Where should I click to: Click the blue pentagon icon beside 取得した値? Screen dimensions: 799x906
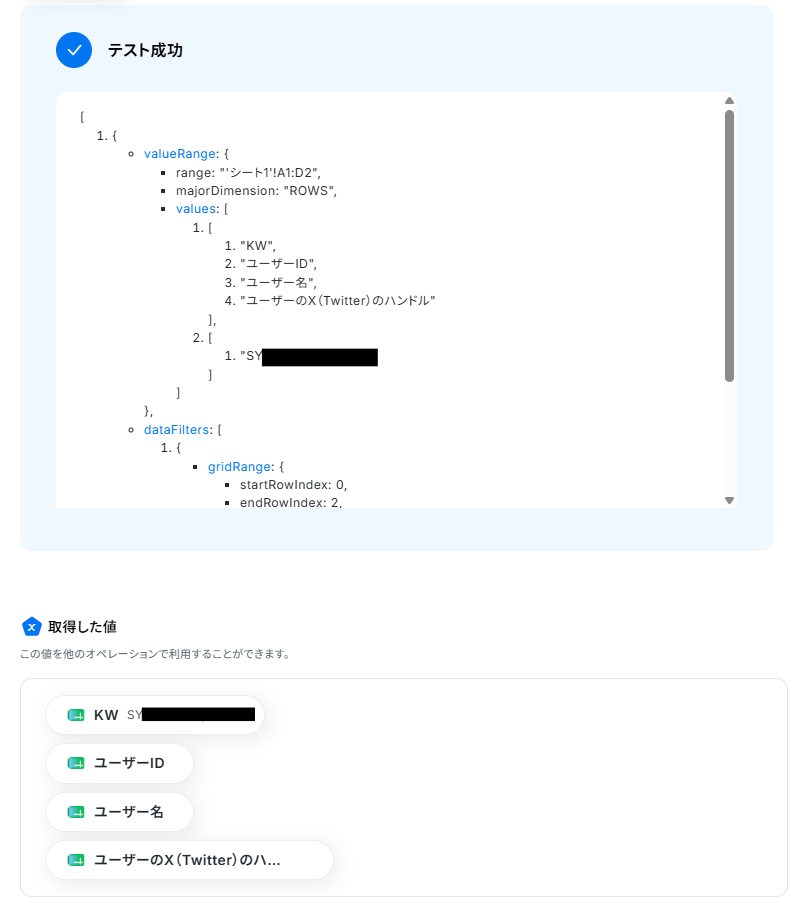click(32, 626)
